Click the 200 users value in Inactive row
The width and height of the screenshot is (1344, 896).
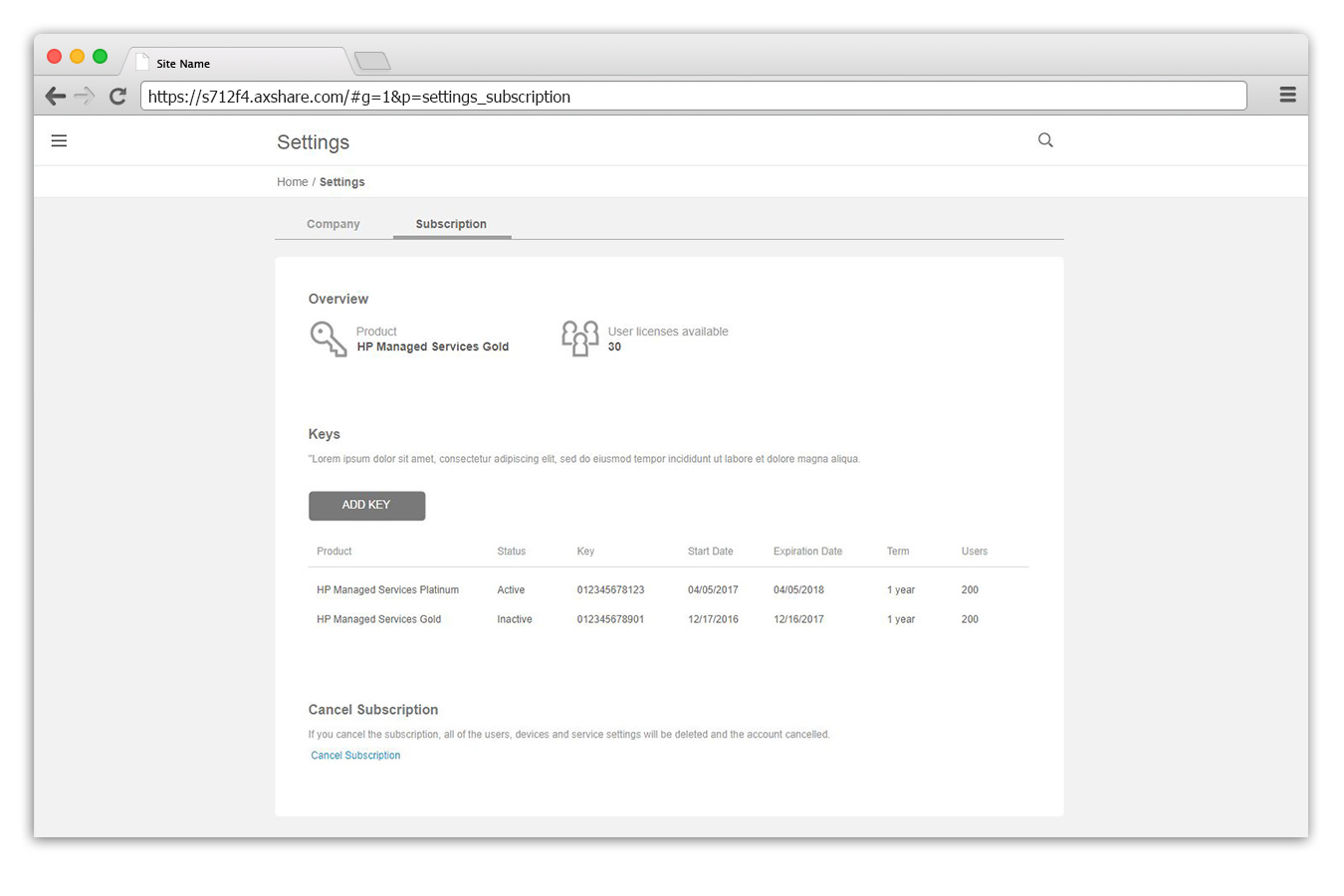click(x=970, y=619)
